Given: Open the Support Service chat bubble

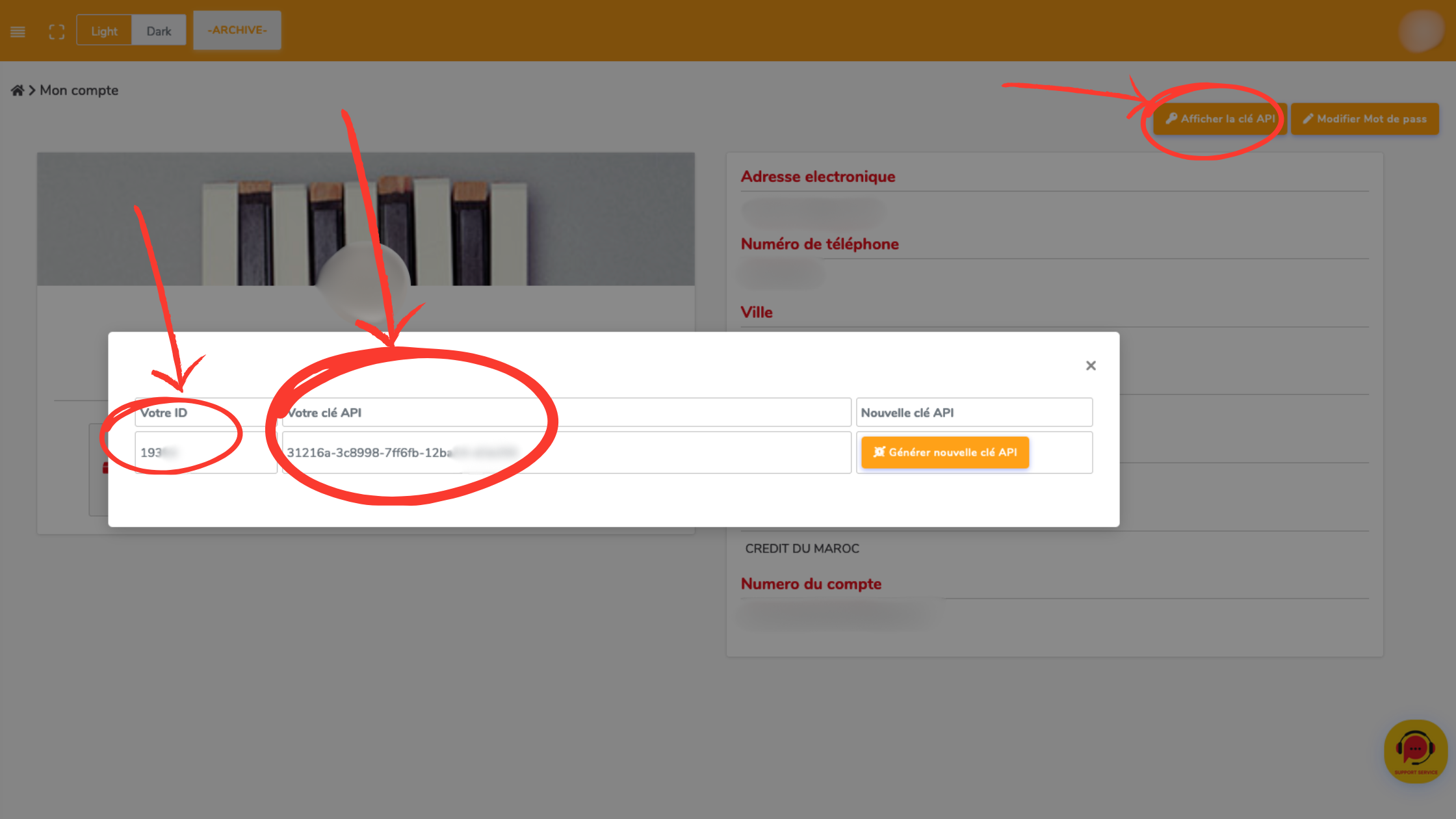Looking at the screenshot, I should (1415, 751).
